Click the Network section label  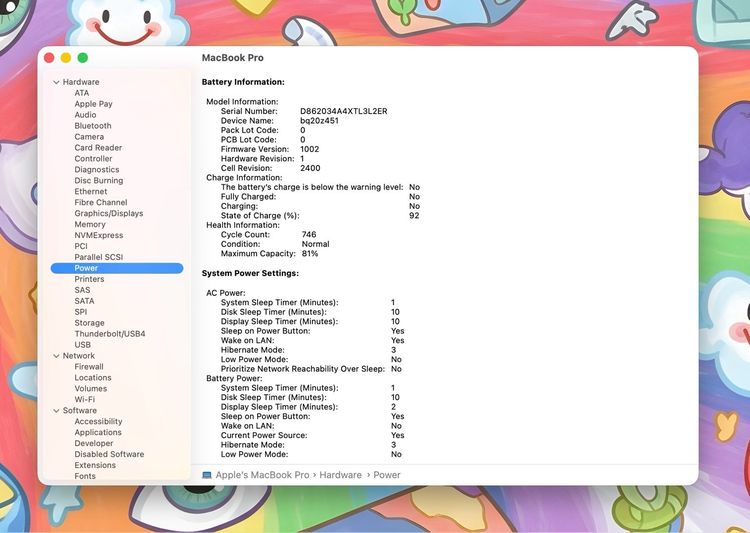(x=78, y=356)
